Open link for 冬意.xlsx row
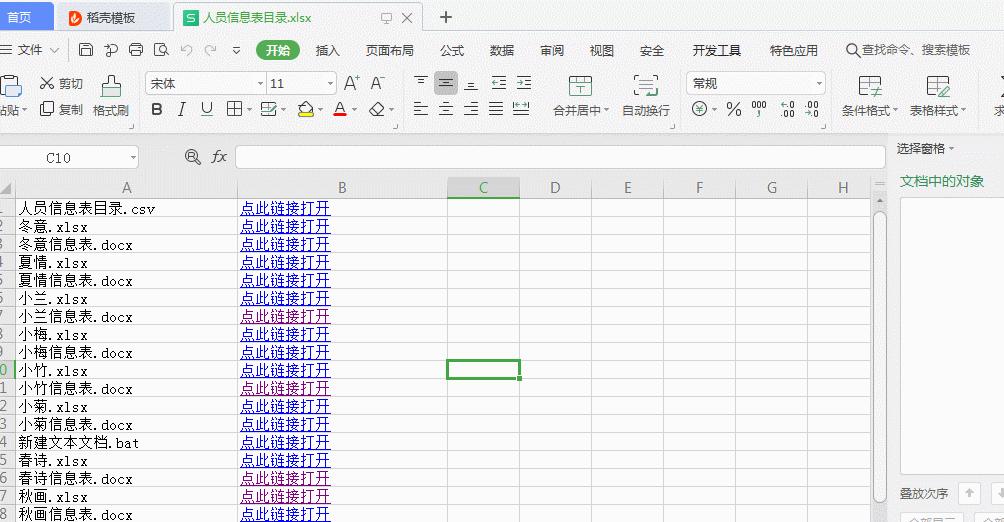 pyautogui.click(x=285, y=226)
